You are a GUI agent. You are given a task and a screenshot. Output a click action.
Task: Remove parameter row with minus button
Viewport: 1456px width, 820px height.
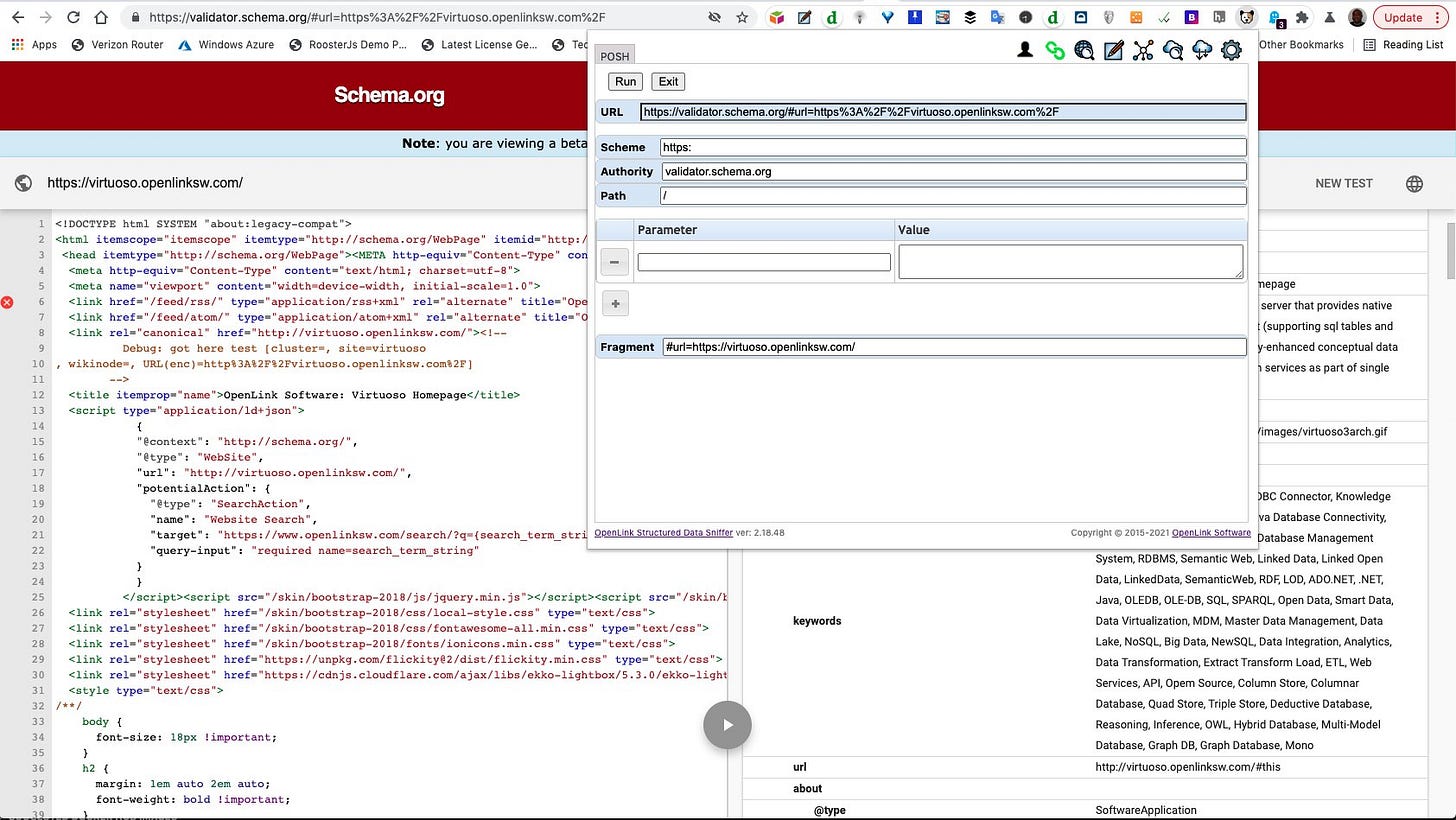[x=614, y=262]
